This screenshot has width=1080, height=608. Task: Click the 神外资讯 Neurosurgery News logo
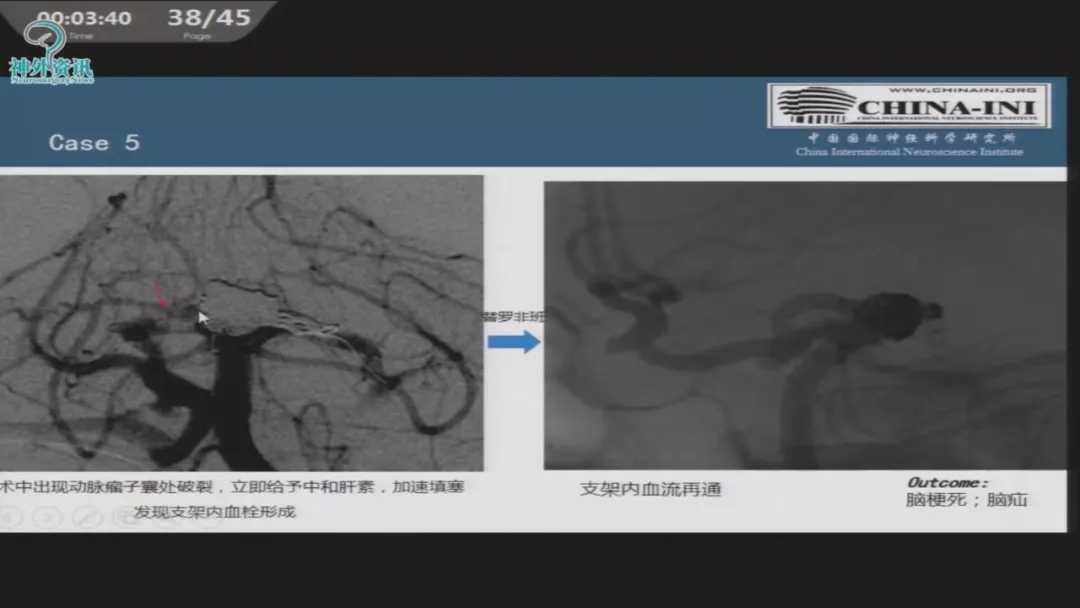click(50, 54)
